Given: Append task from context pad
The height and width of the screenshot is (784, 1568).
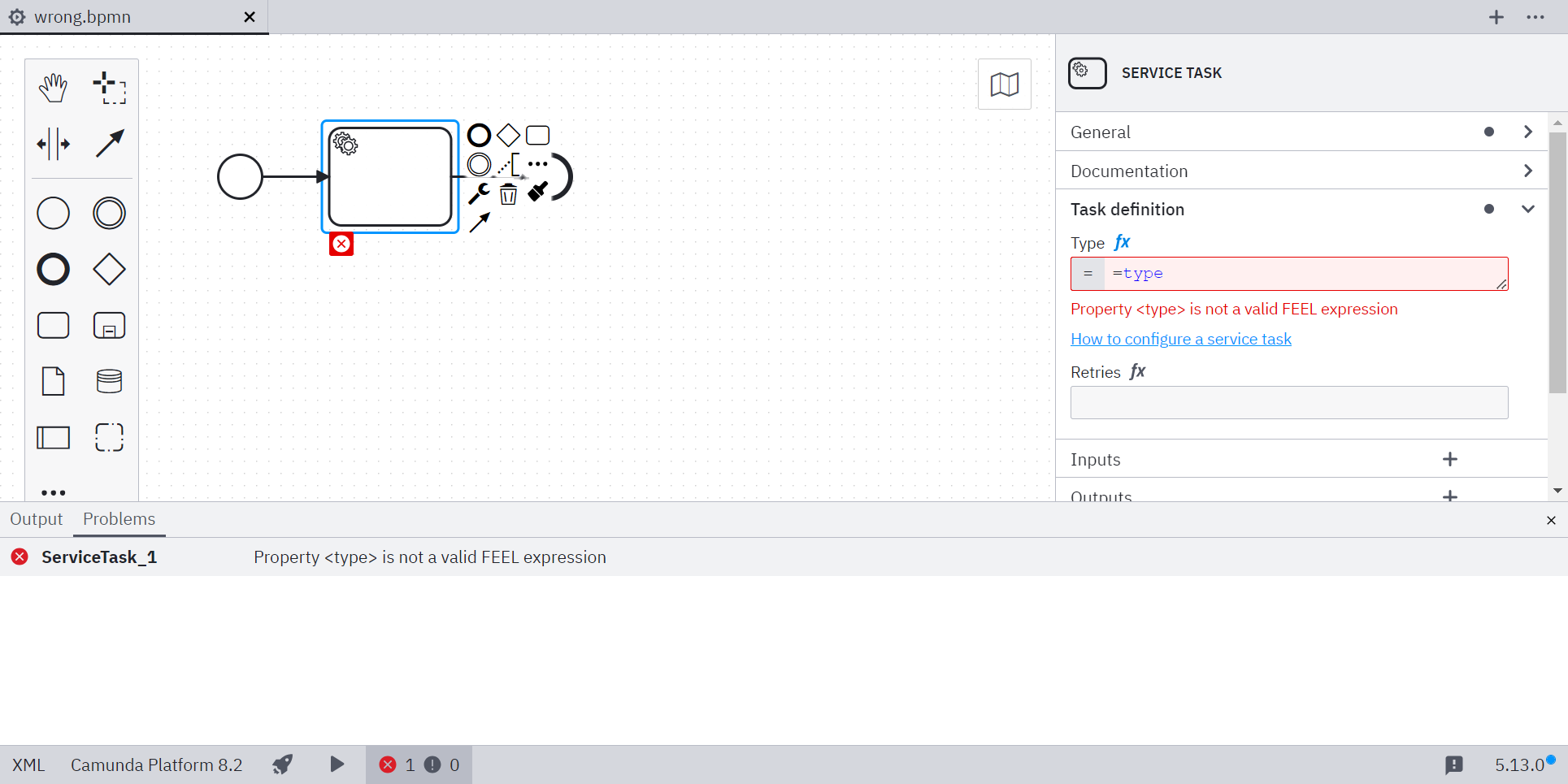Looking at the screenshot, I should point(538,135).
